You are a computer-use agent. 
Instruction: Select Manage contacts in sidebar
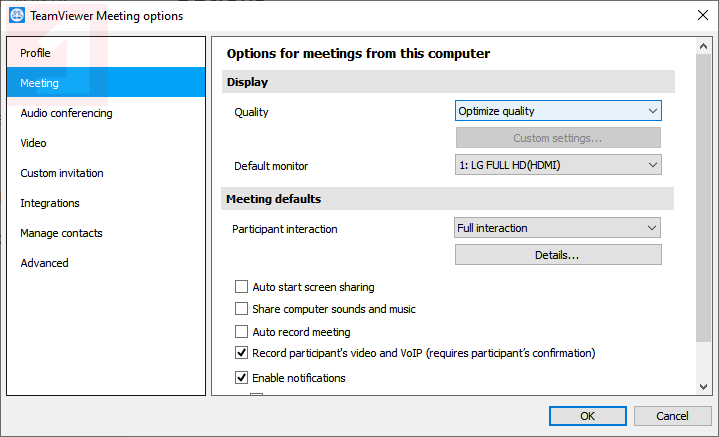coord(61,233)
